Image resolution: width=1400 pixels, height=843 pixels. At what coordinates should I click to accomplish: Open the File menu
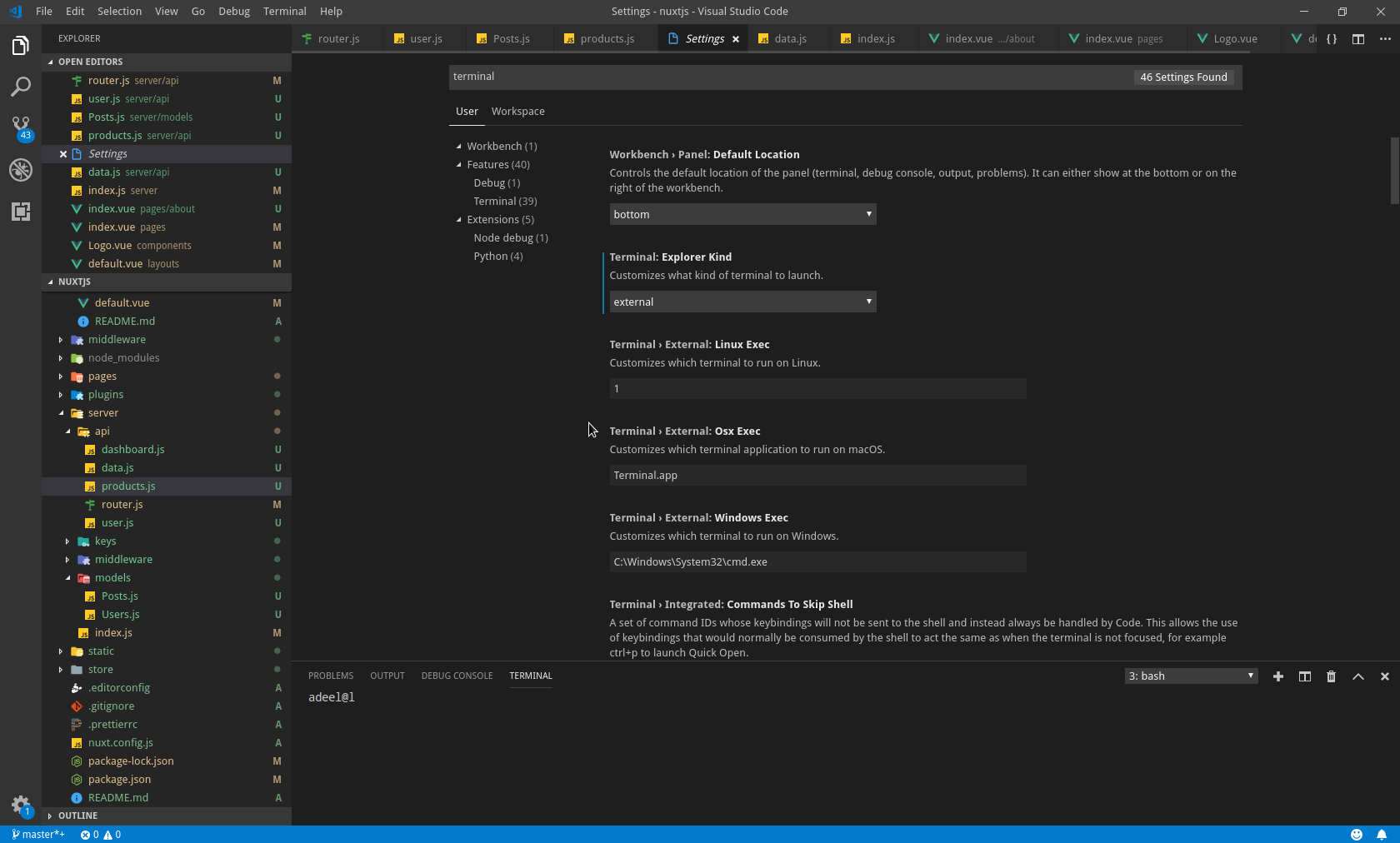point(44,12)
